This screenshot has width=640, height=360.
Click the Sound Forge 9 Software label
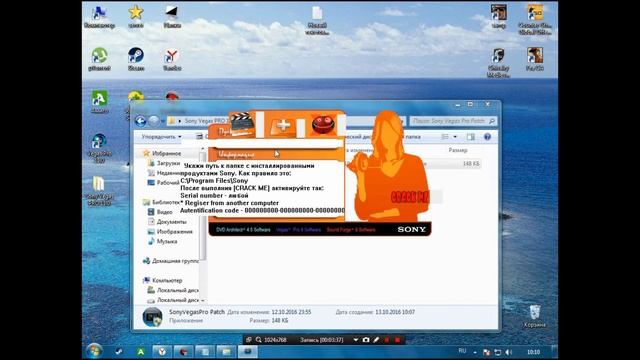tap(351, 230)
